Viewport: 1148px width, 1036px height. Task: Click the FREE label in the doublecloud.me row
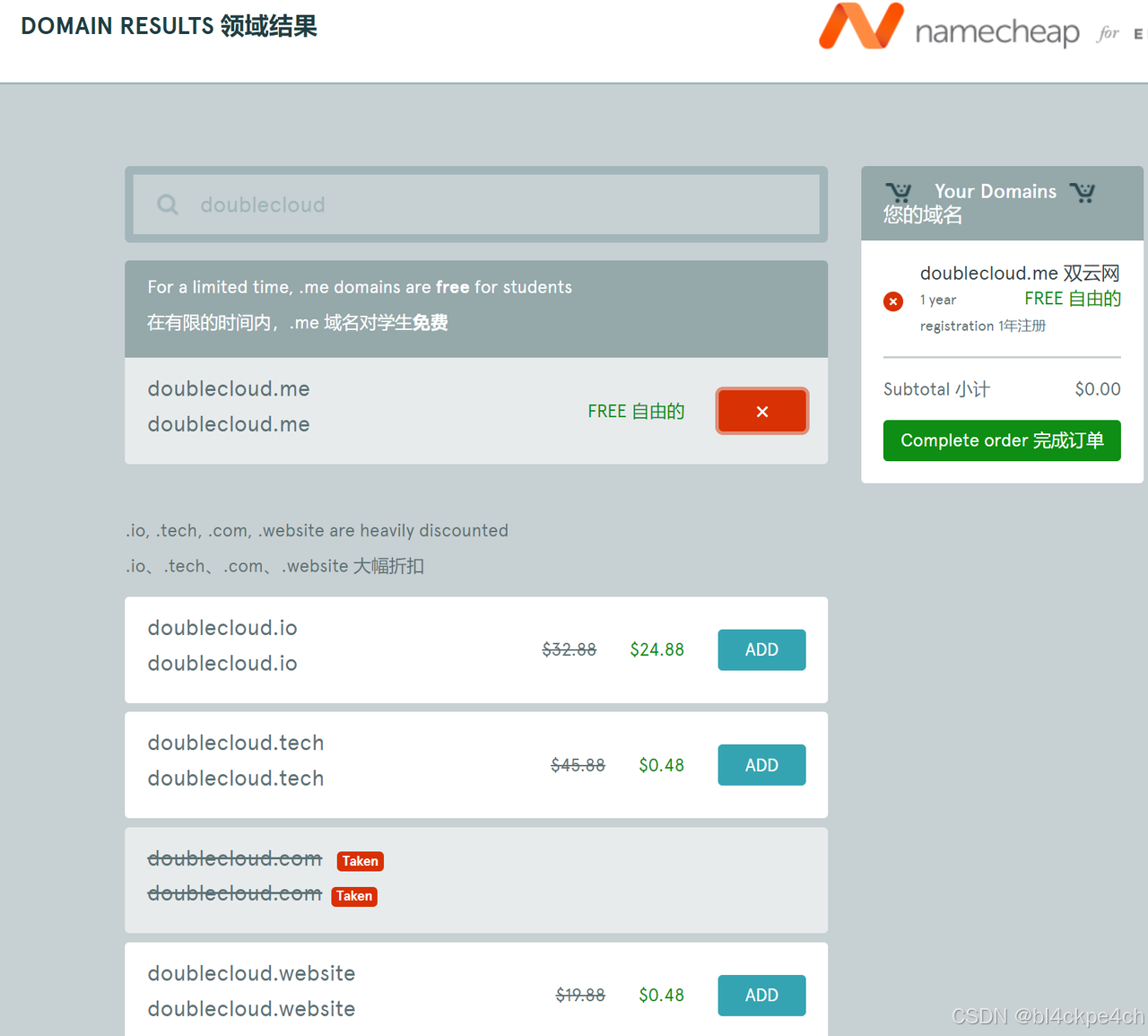636,411
